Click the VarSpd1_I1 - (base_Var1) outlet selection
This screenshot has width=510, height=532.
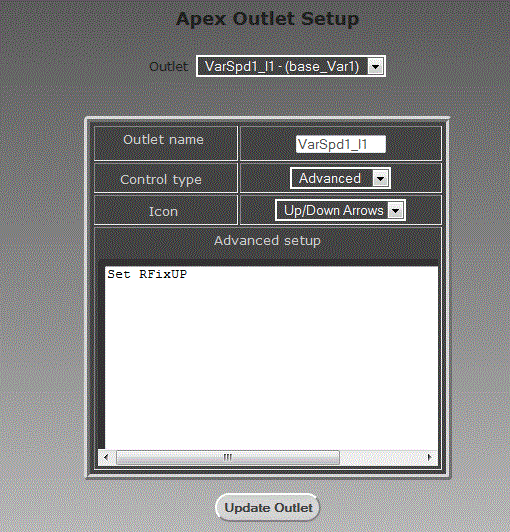pyautogui.click(x=282, y=66)
